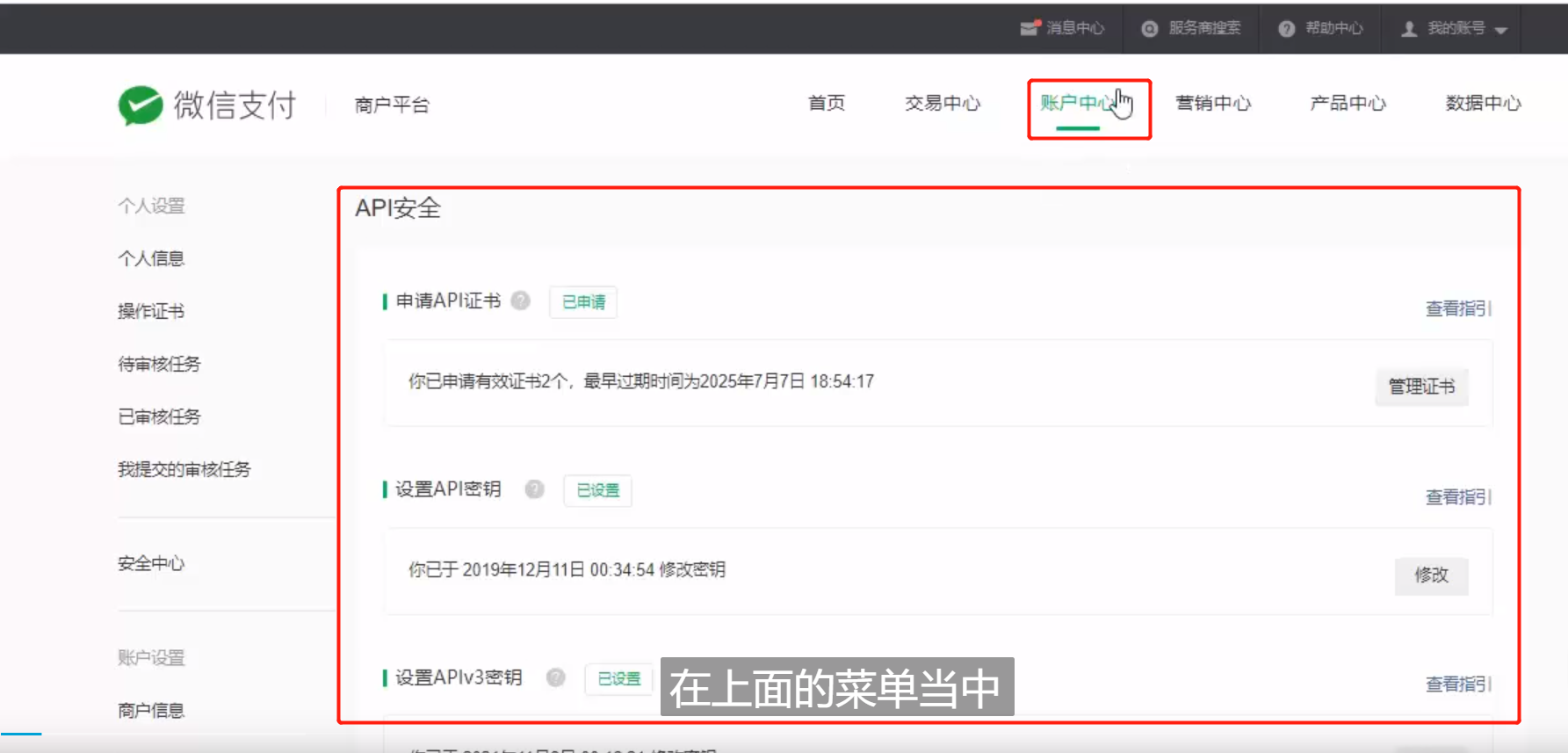
Task: Click the 已申请 status tag
Action: click(x=583, y=302)
